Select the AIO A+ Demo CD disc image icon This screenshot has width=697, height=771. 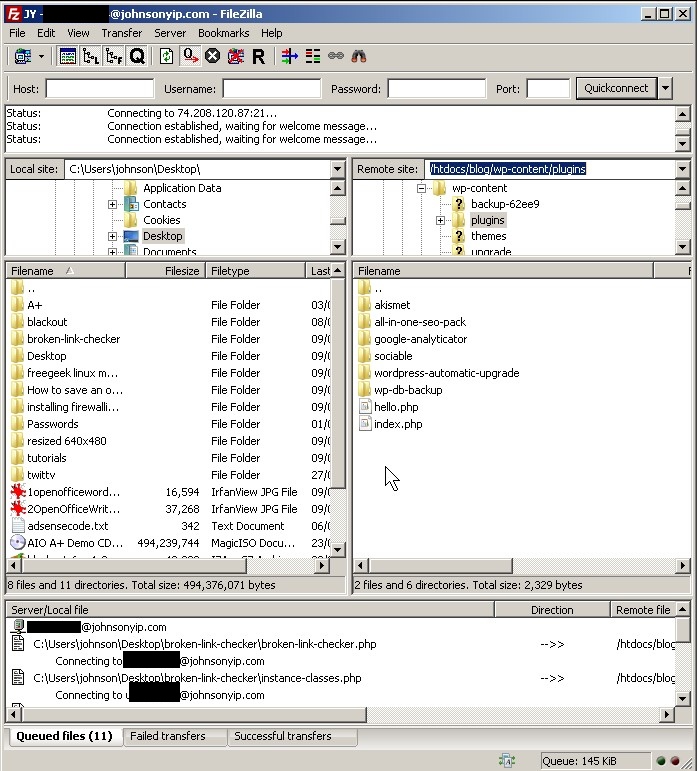[x=18, y=543]
